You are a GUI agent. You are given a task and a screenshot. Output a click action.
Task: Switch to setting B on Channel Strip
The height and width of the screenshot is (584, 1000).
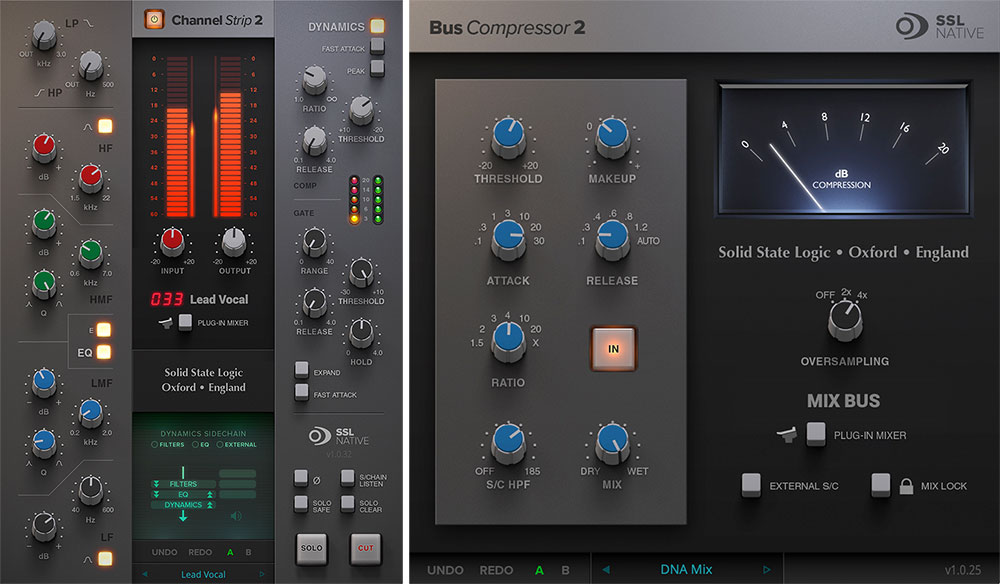(247, 553)
